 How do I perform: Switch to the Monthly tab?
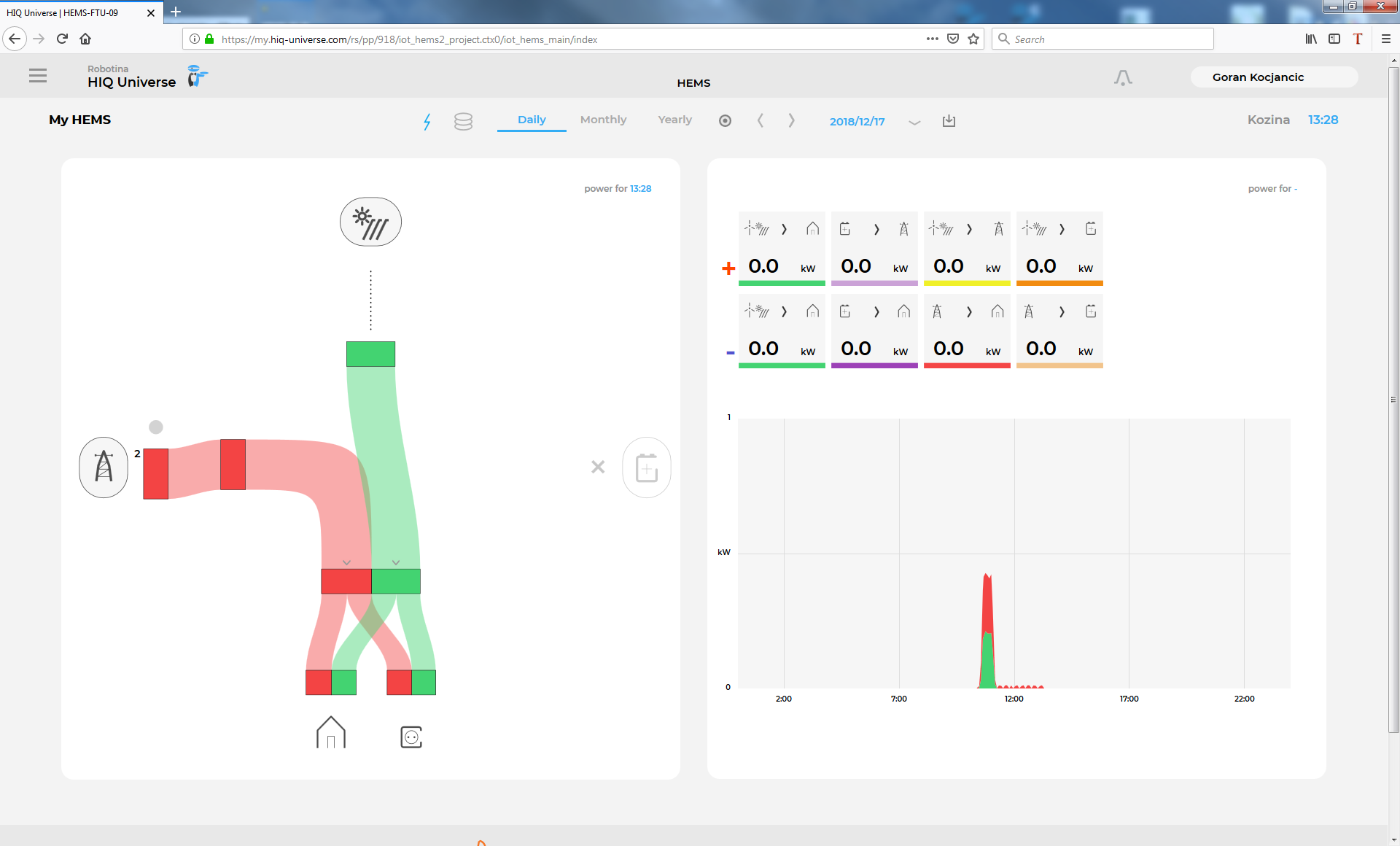click(x=603, y=120)
